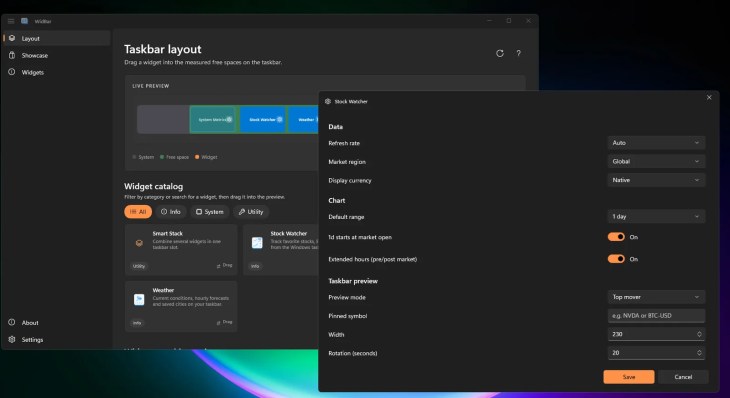Click the WidBar app icon in title bar
The height and width of the screenshot is (398, 730).
(25, 21)
